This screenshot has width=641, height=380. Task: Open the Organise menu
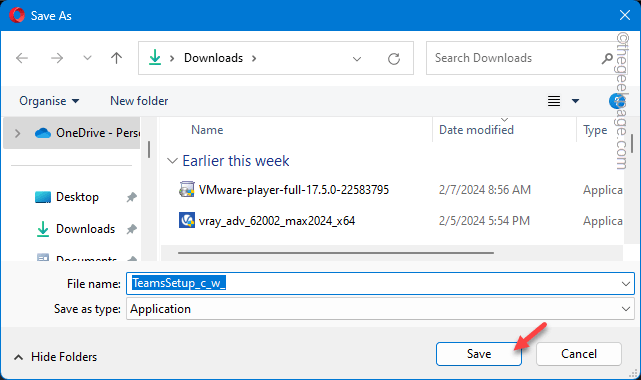pos(49,101)
